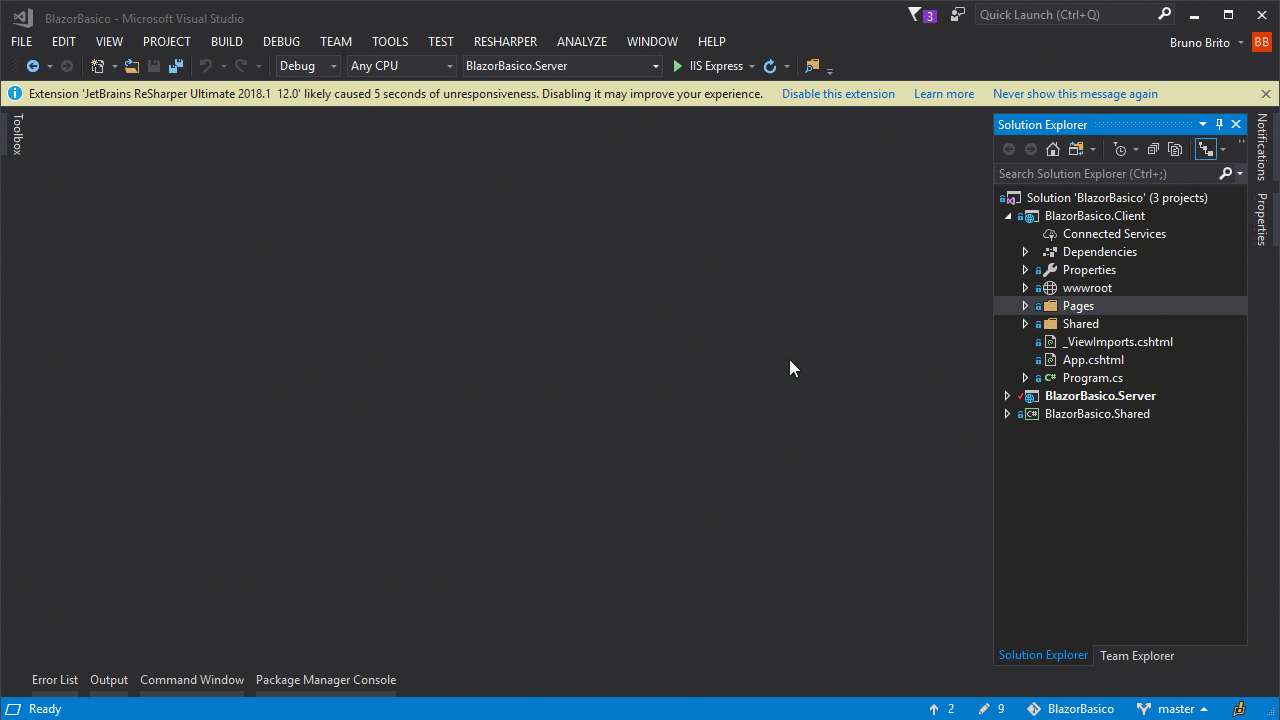
Task: Close the Solution Explorer panel
Action: [1236, 124]
